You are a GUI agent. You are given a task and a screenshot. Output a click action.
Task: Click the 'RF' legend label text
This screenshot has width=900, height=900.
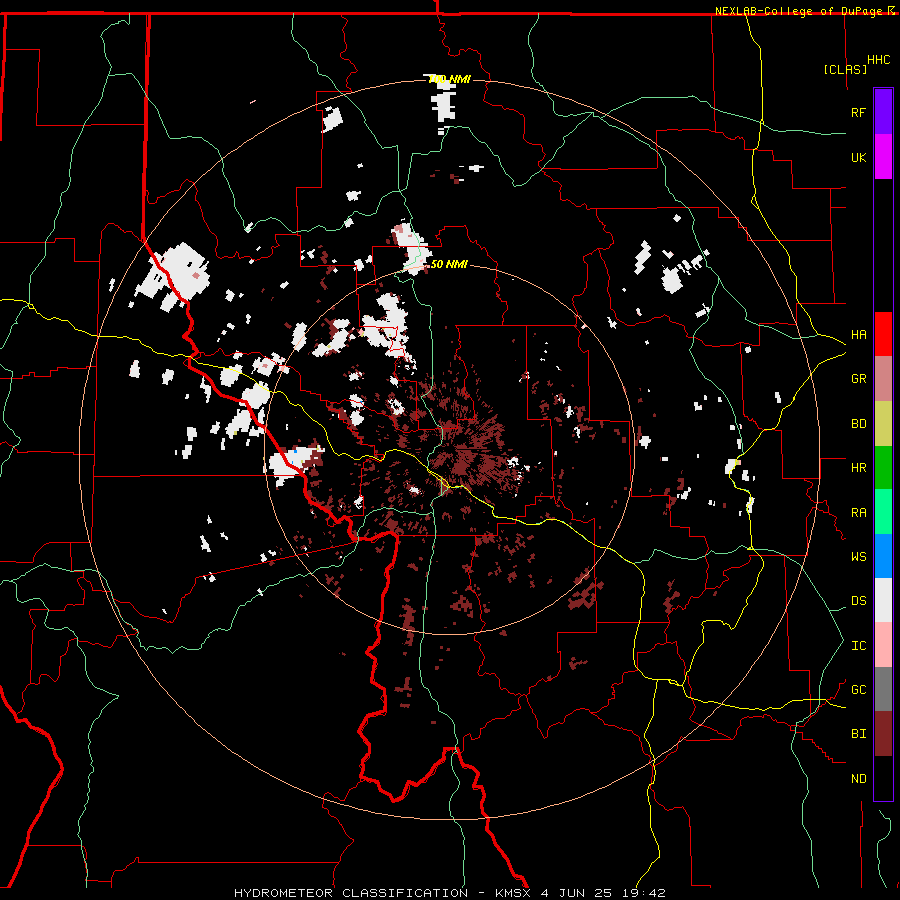click(858, 112)
